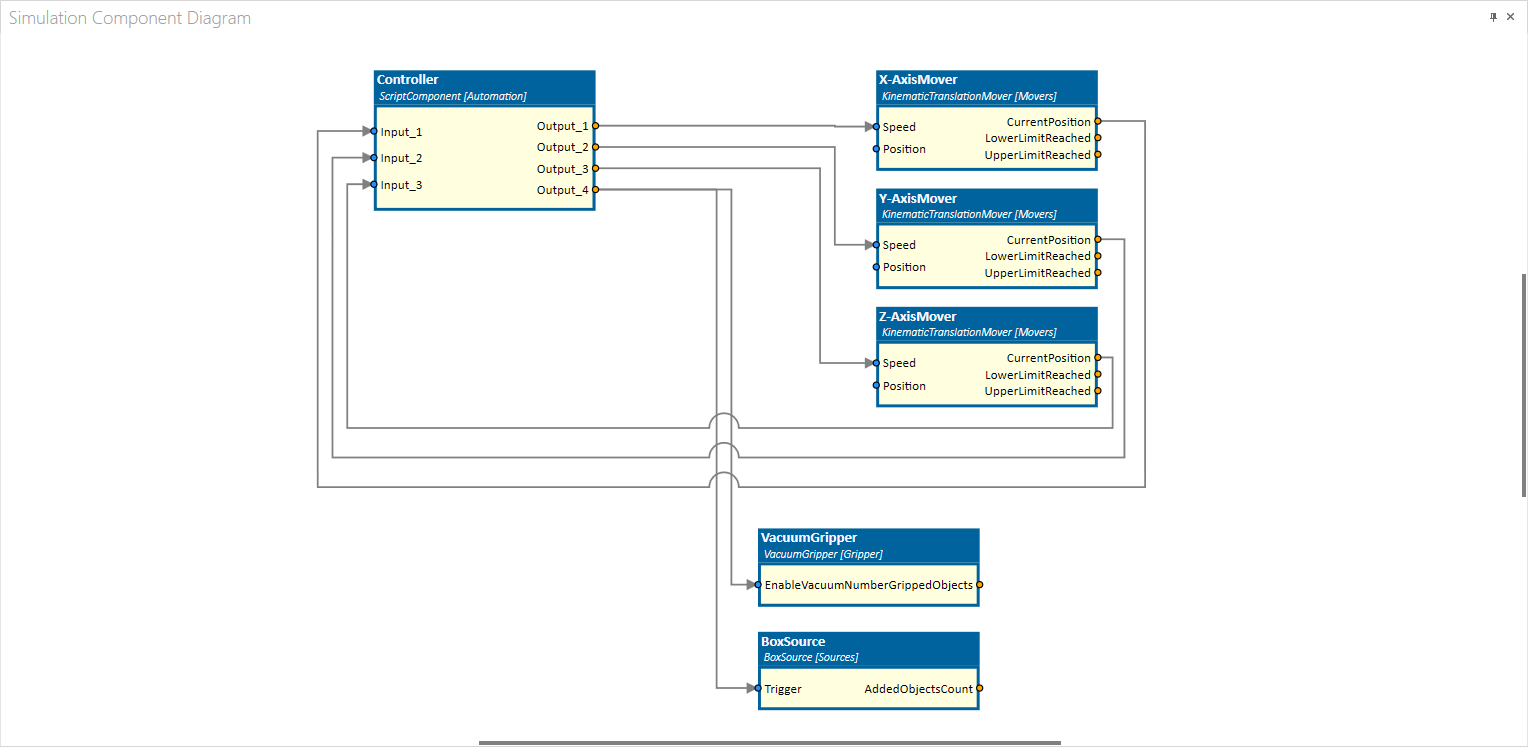Image resolution: width=1528 pixels, height=747 pixels.
Task: Click the horizontal scrollbar thumb
Action: click(x=770, y=743)
